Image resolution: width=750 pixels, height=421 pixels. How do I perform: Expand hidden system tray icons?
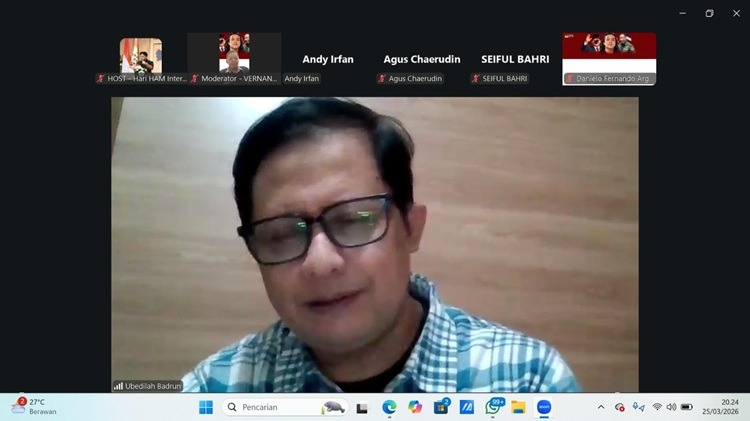click(601, 407)
